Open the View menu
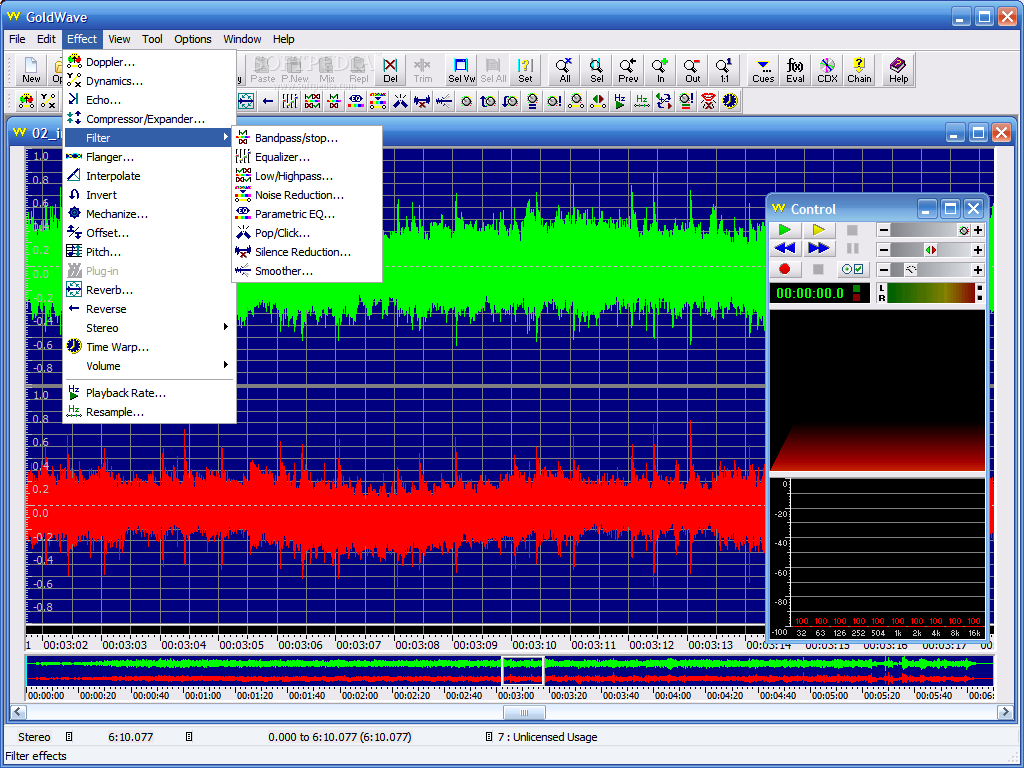This screenshot has height=768, width=1024. click(x=119, y=39)
